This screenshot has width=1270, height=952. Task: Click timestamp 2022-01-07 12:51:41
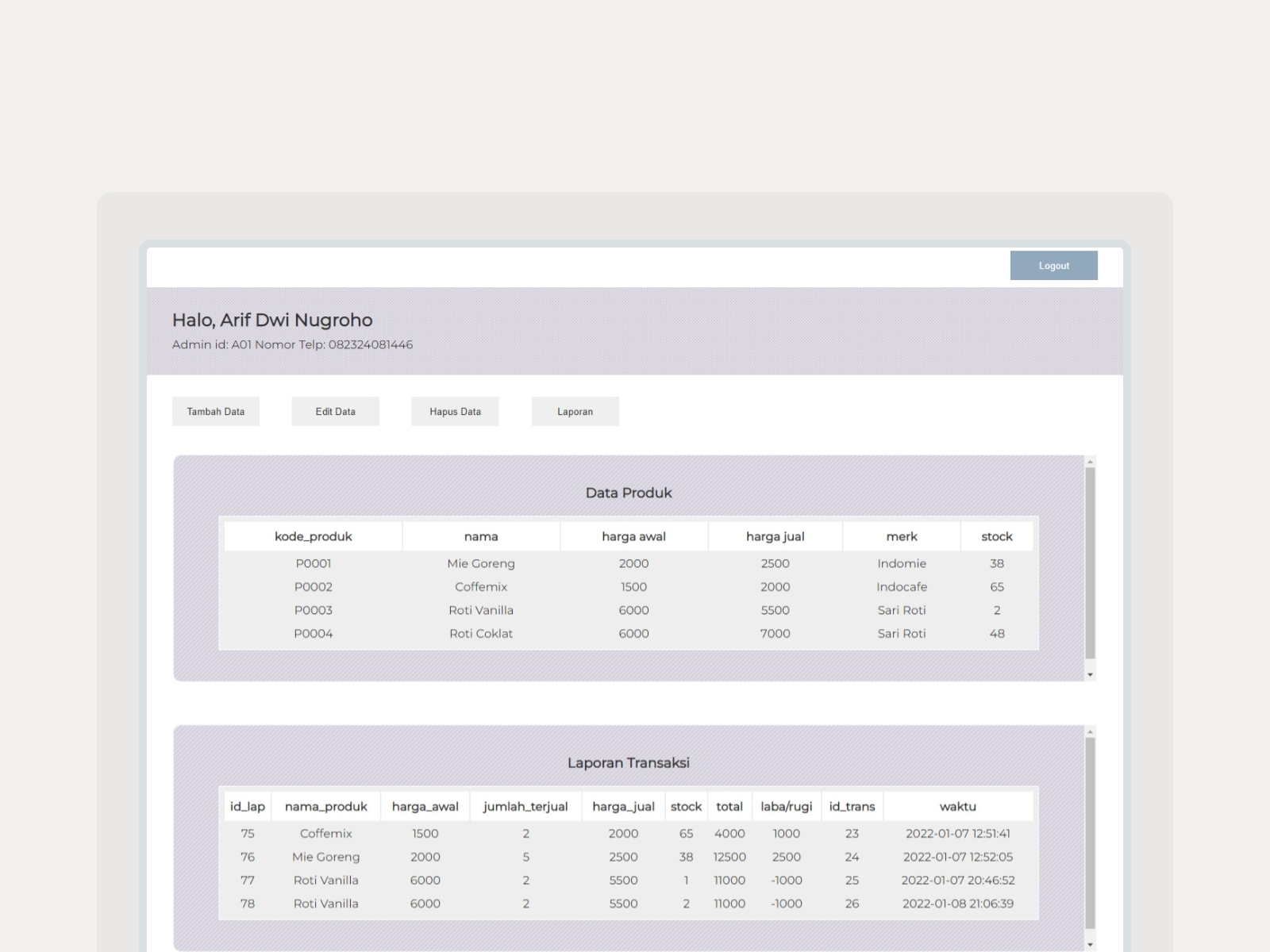tap(958, 833)
